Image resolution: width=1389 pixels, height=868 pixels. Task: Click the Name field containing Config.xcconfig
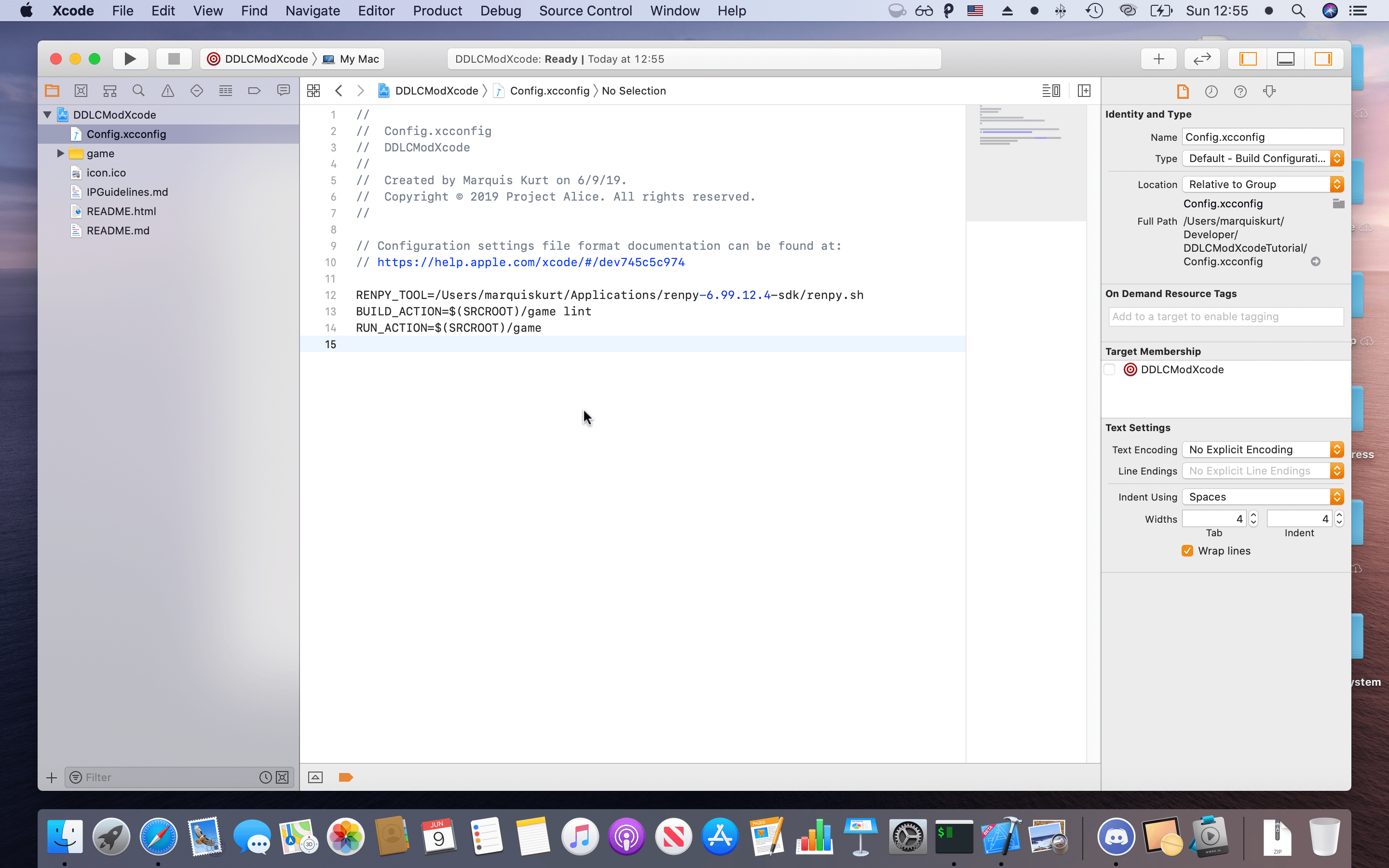pyautogui.click(x=1263, y=137)
